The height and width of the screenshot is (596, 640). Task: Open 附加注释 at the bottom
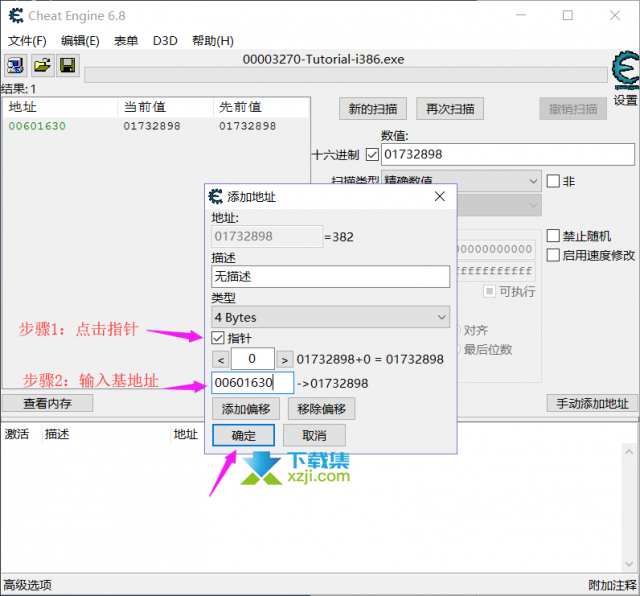click(612, 585)
